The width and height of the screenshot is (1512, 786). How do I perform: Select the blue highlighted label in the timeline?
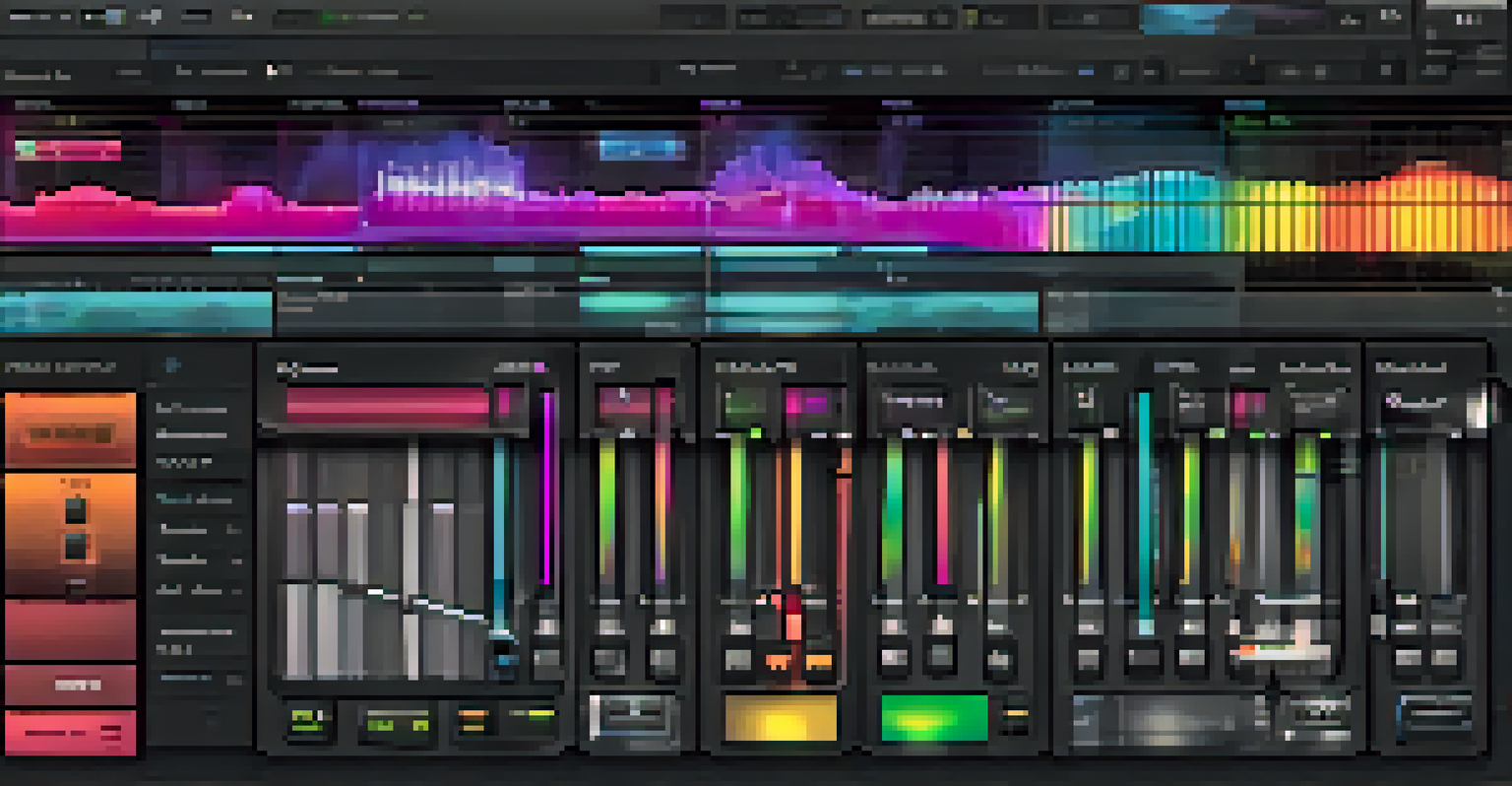pyautogui.click(x=642, y=149)
